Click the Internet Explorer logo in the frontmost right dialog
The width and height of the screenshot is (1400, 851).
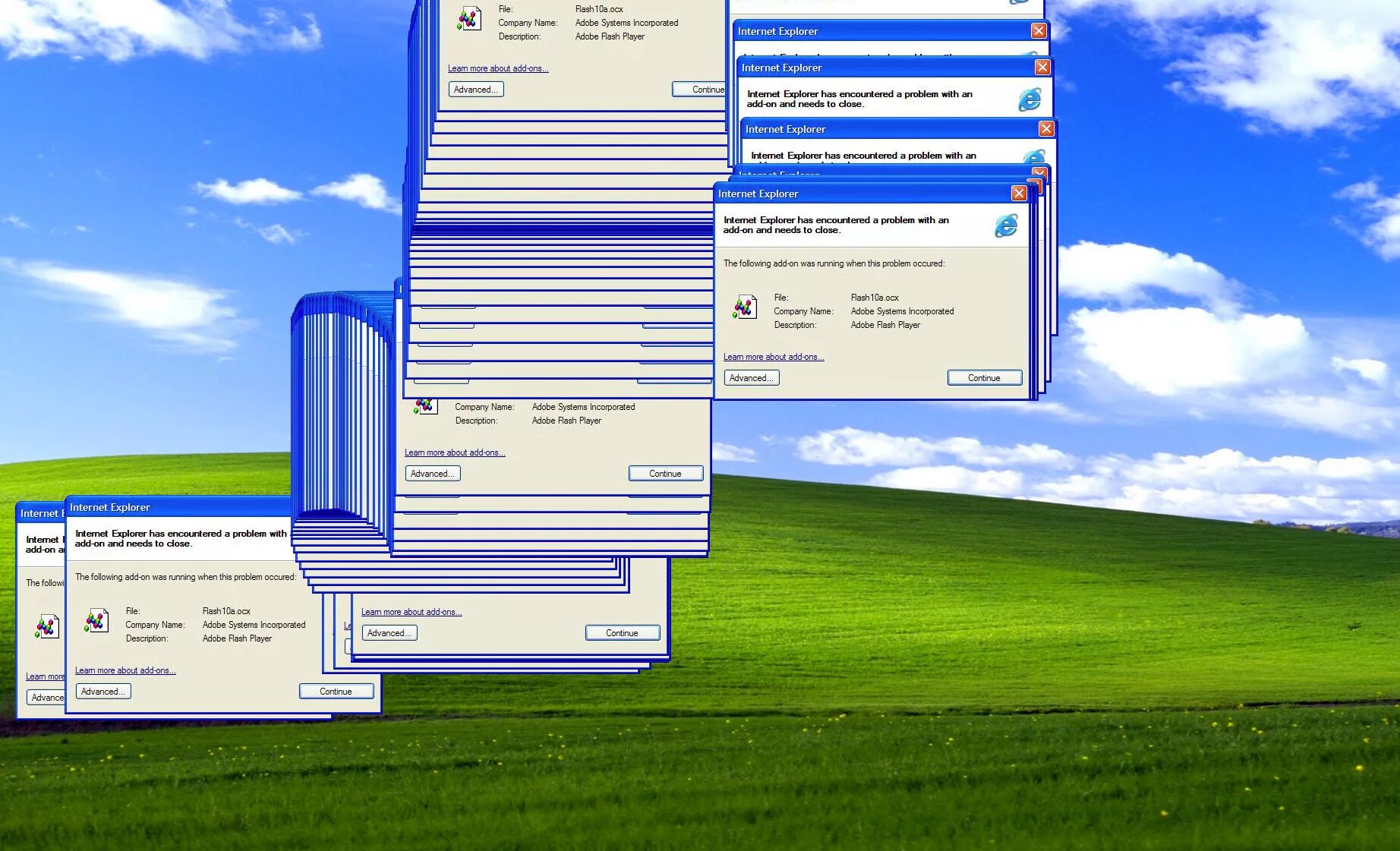(1006, 225)
